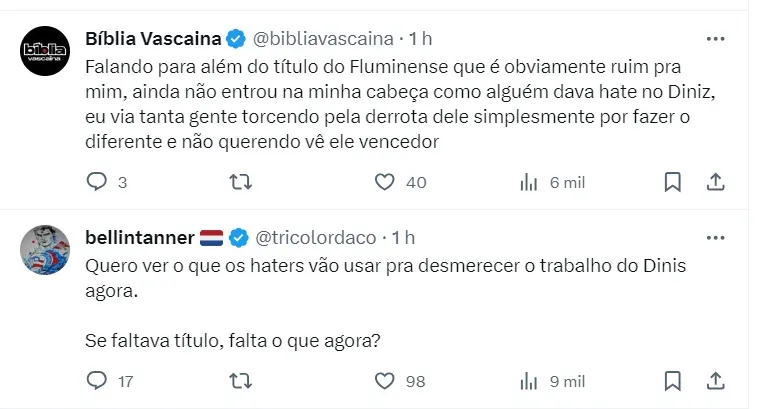Open more options for Bíblia Vascaina tweet

[715, 38]
